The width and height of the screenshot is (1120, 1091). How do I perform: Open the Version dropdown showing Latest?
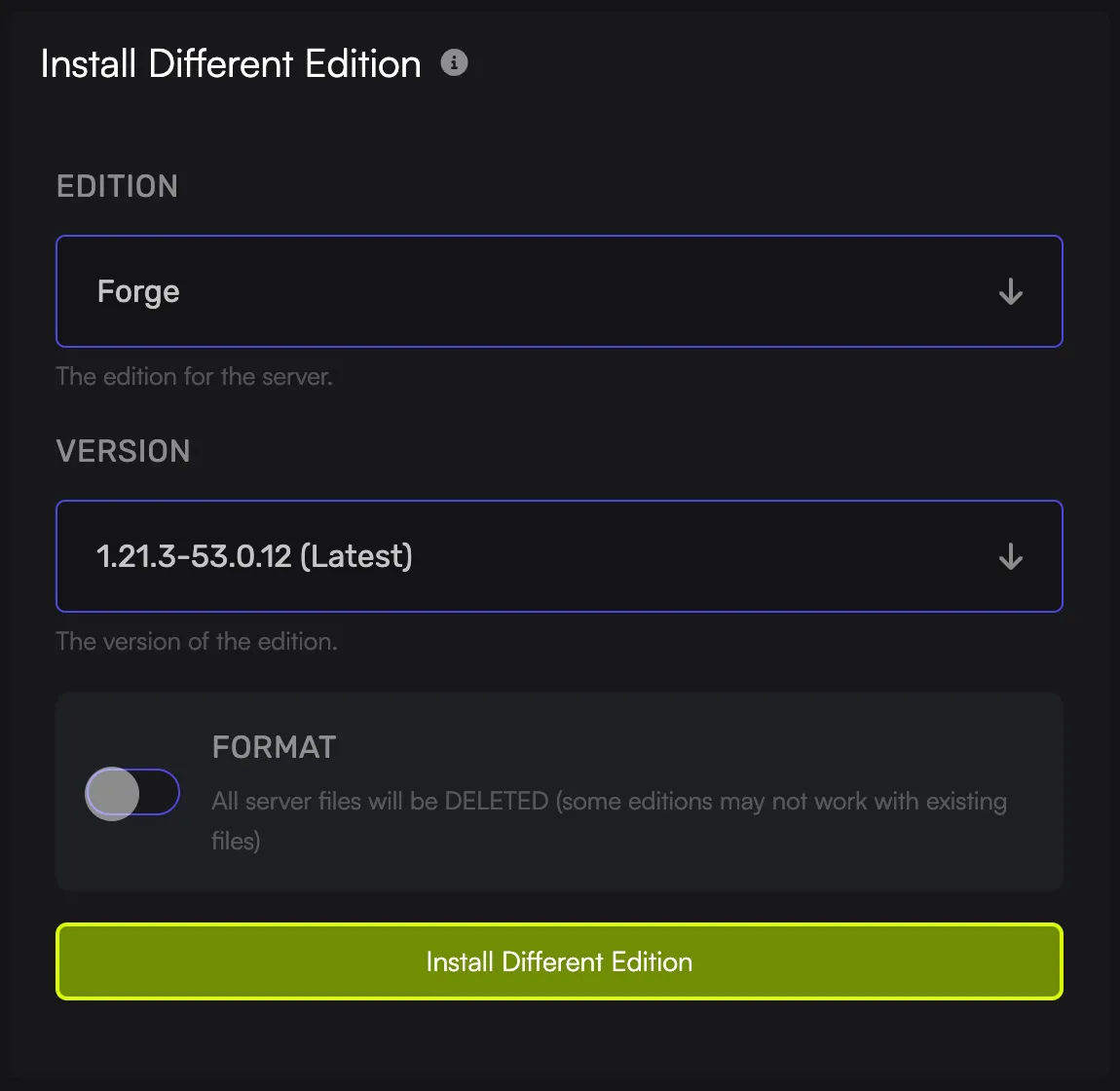559,556
